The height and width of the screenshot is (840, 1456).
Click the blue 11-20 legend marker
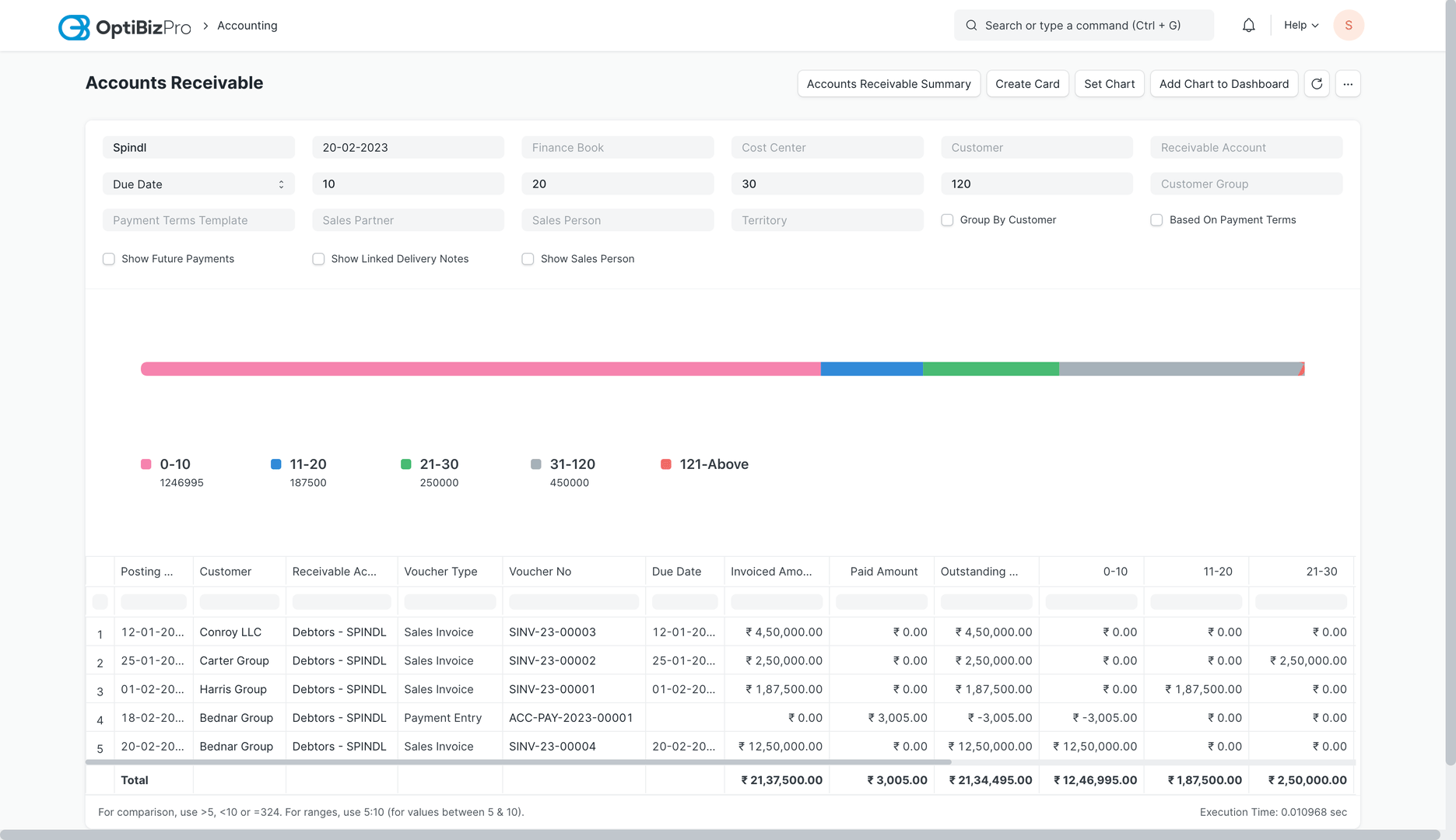point(275,464)
